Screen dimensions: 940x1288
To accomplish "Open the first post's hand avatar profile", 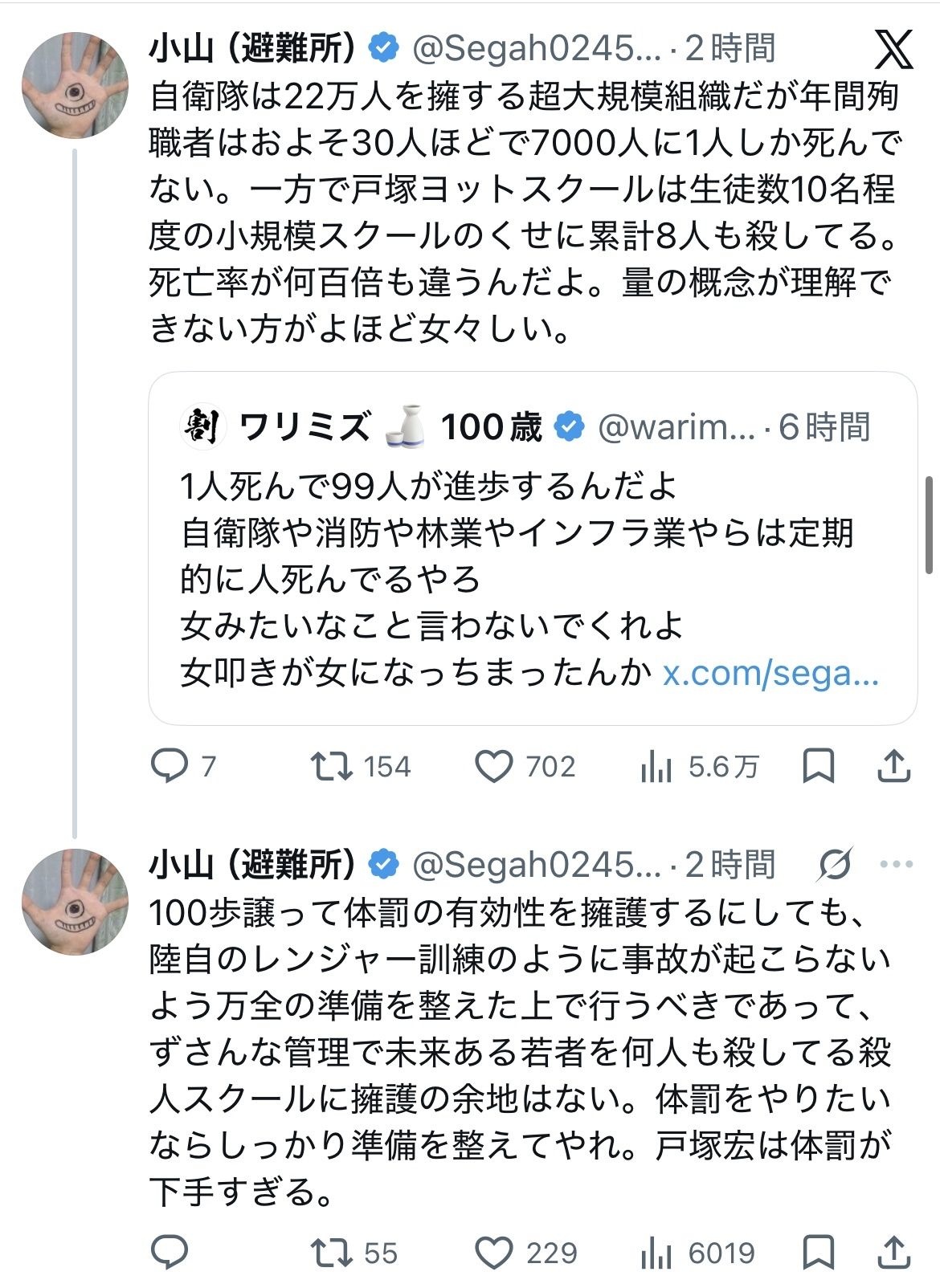I will coord(75,86).
